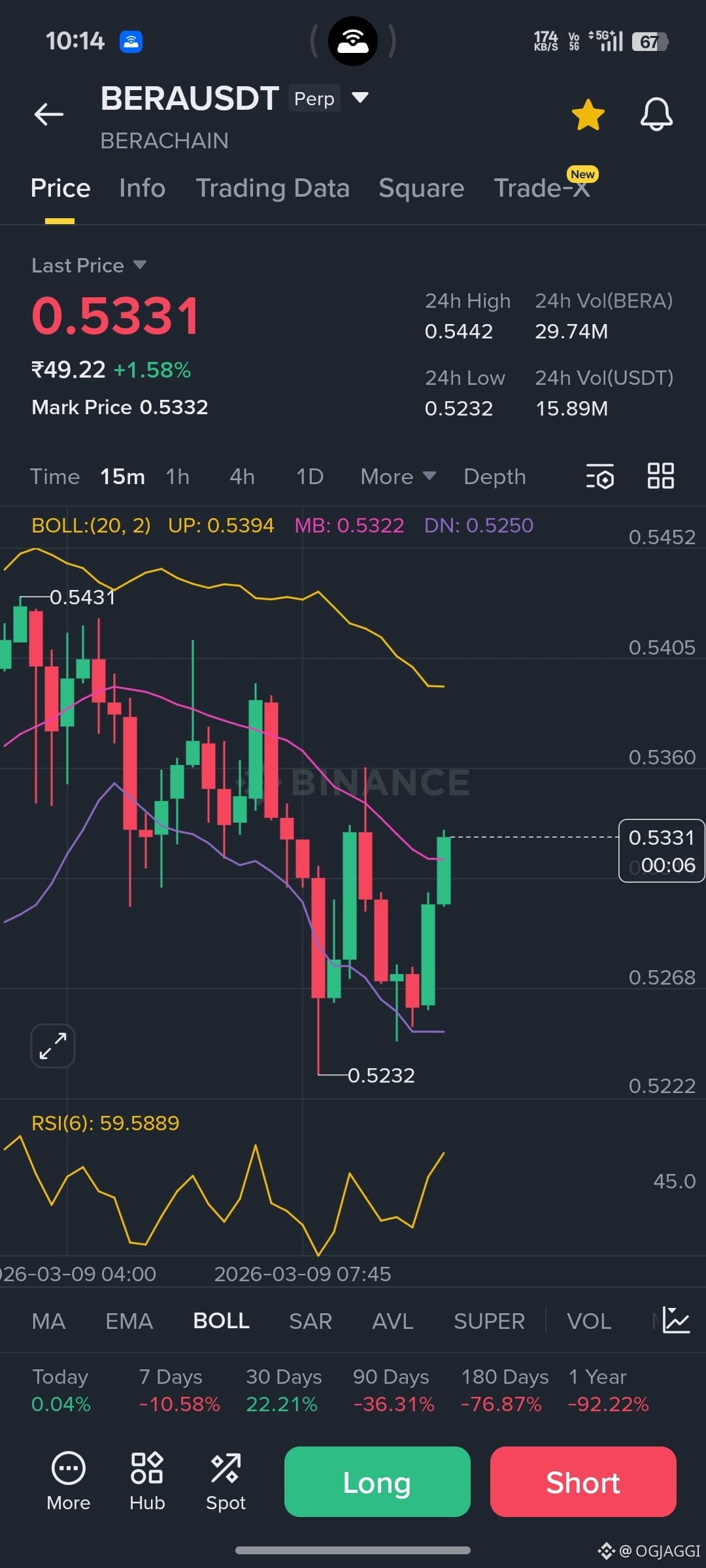Tap the 90 Days -36.31% performance

394,1390
